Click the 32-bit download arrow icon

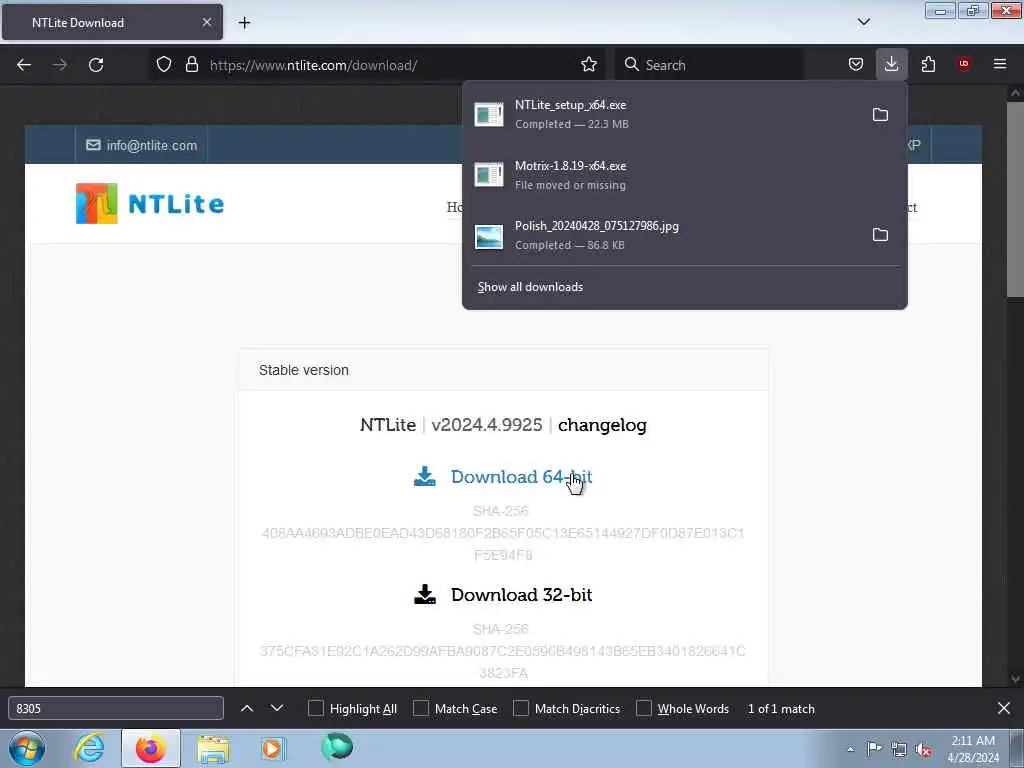[424, 594]
